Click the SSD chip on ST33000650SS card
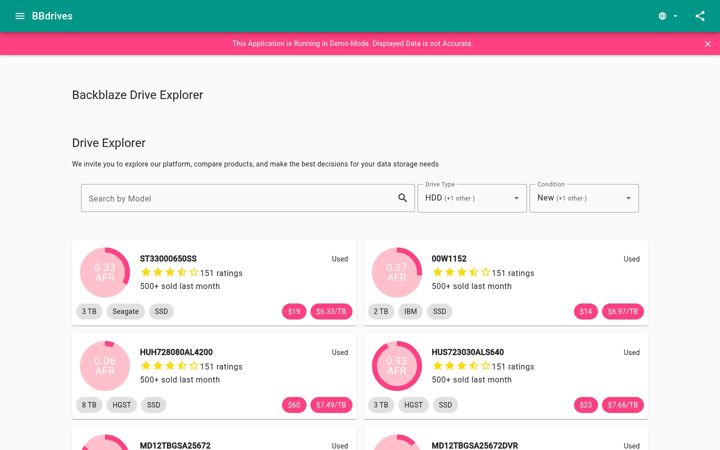The image size is (720, 450). (x=161, y=311)
